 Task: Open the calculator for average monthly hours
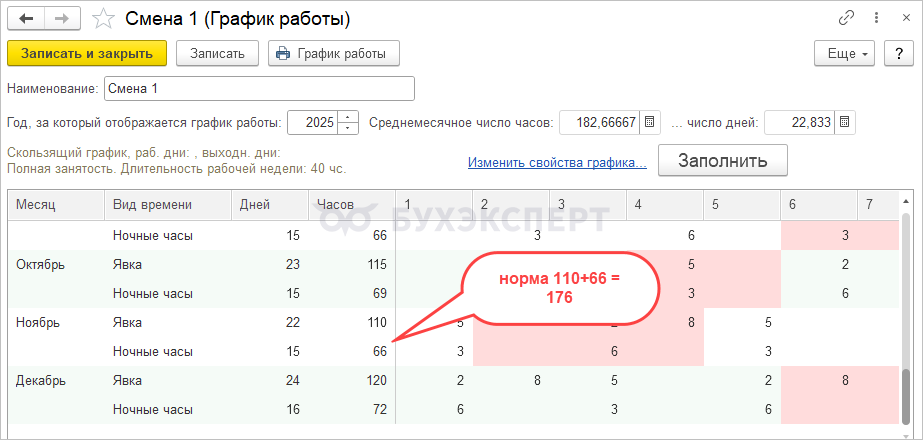649,123
